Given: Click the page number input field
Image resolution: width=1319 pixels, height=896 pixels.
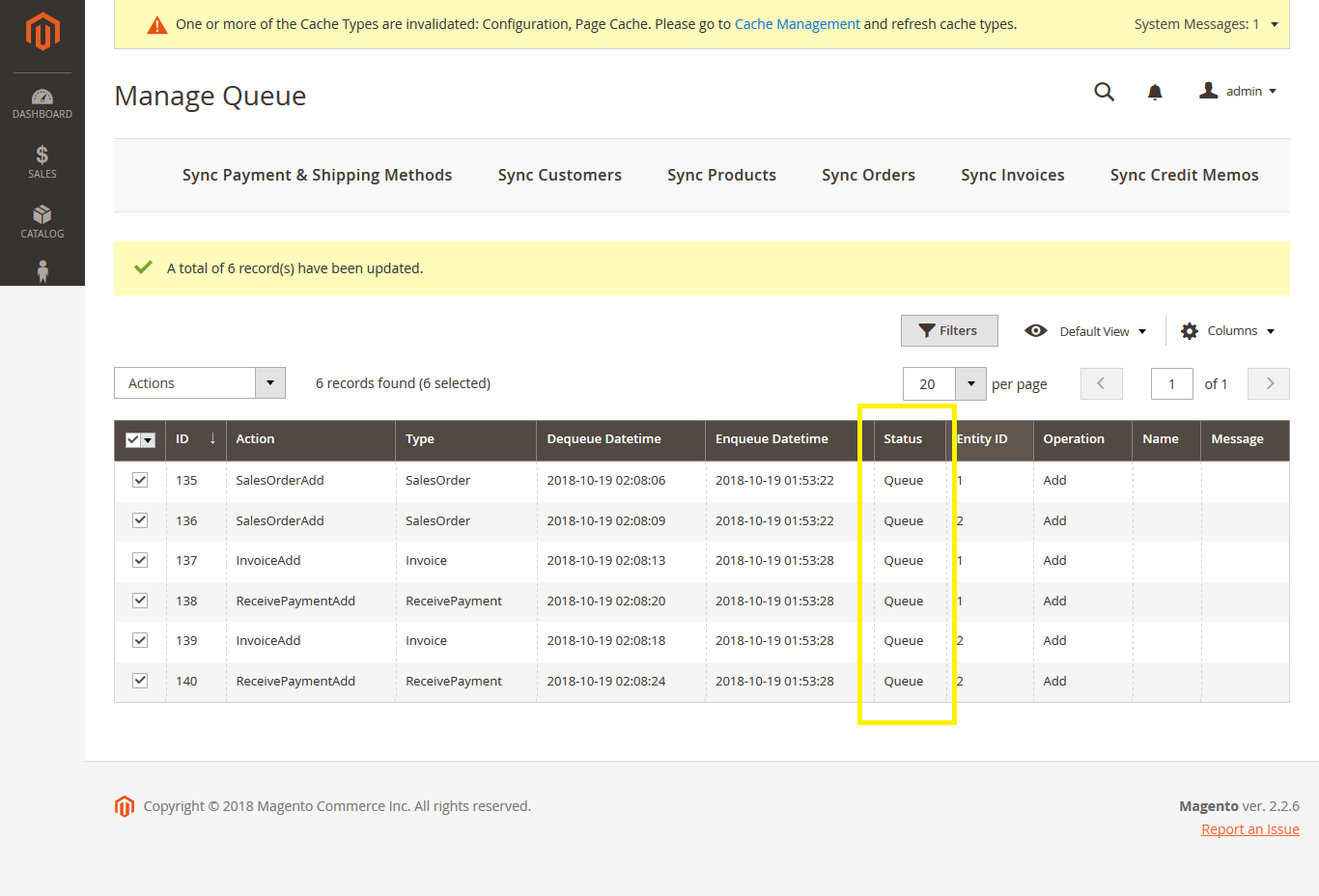Looking at the screenshot, I should tap(1171, 383).
